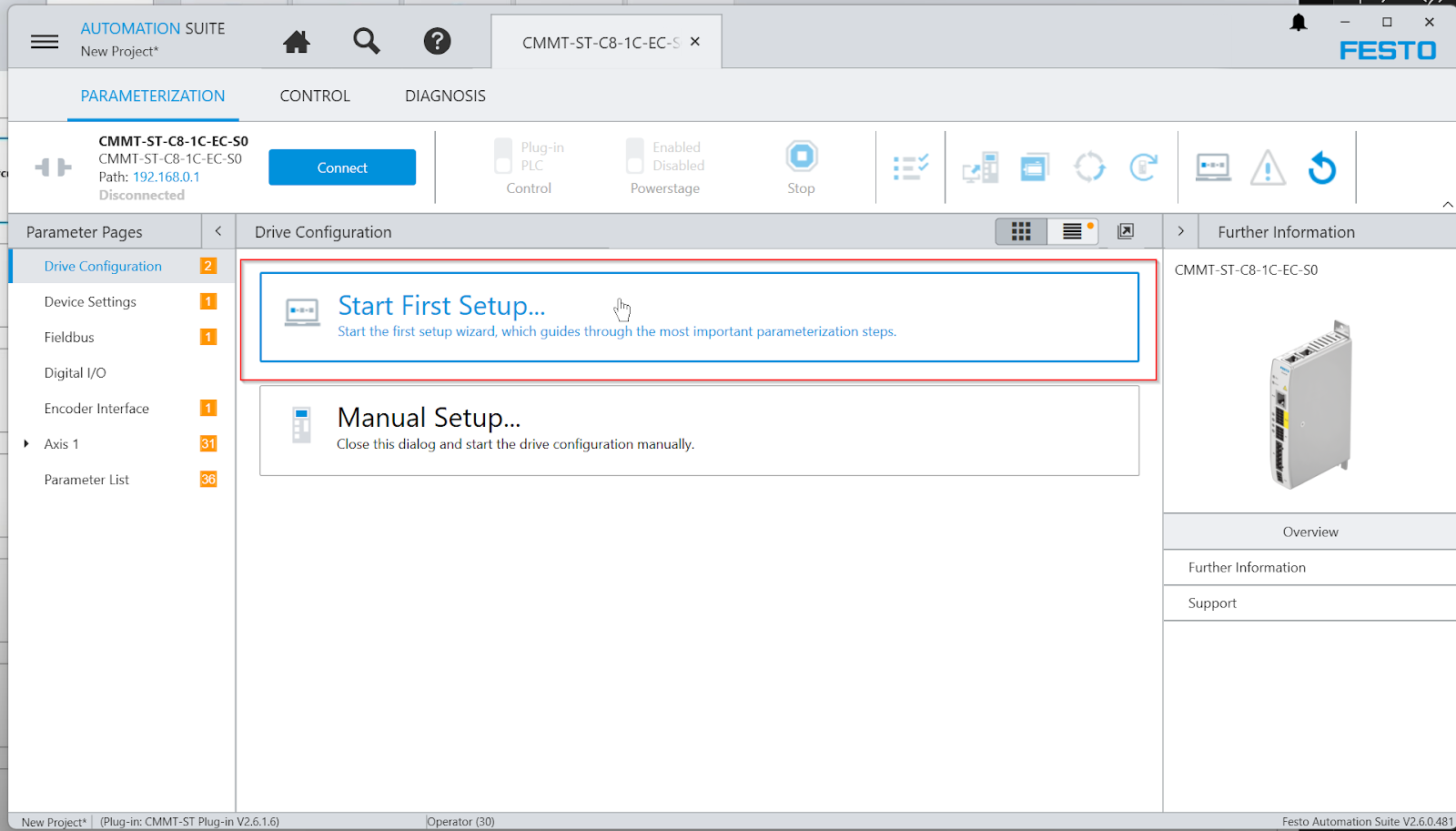The height and width of the screenshot is (831, 1456).
Task: Click the blue reset arrow icon
Action: (x=1321, y=167)
